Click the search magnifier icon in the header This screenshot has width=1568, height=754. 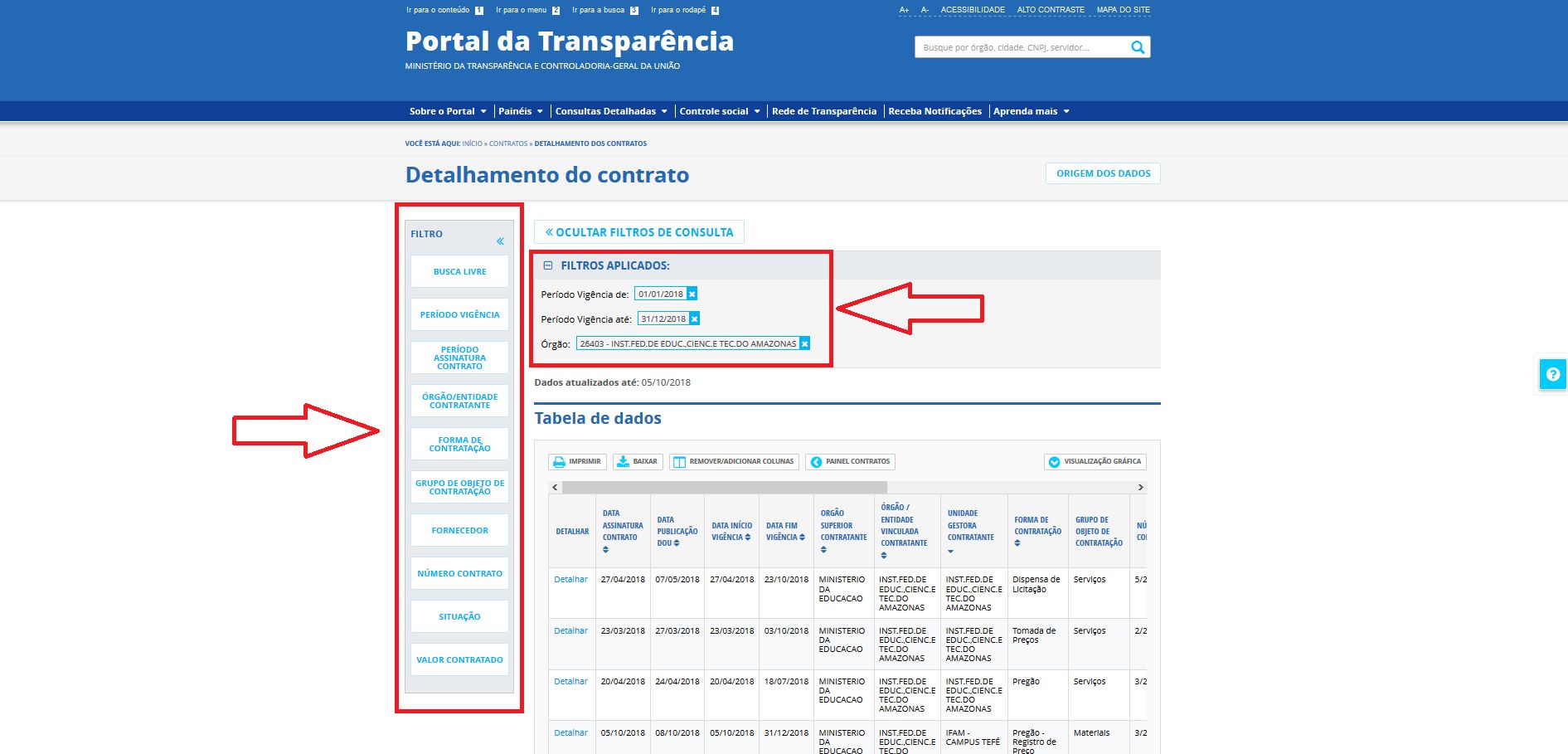tap(1138, 47)
